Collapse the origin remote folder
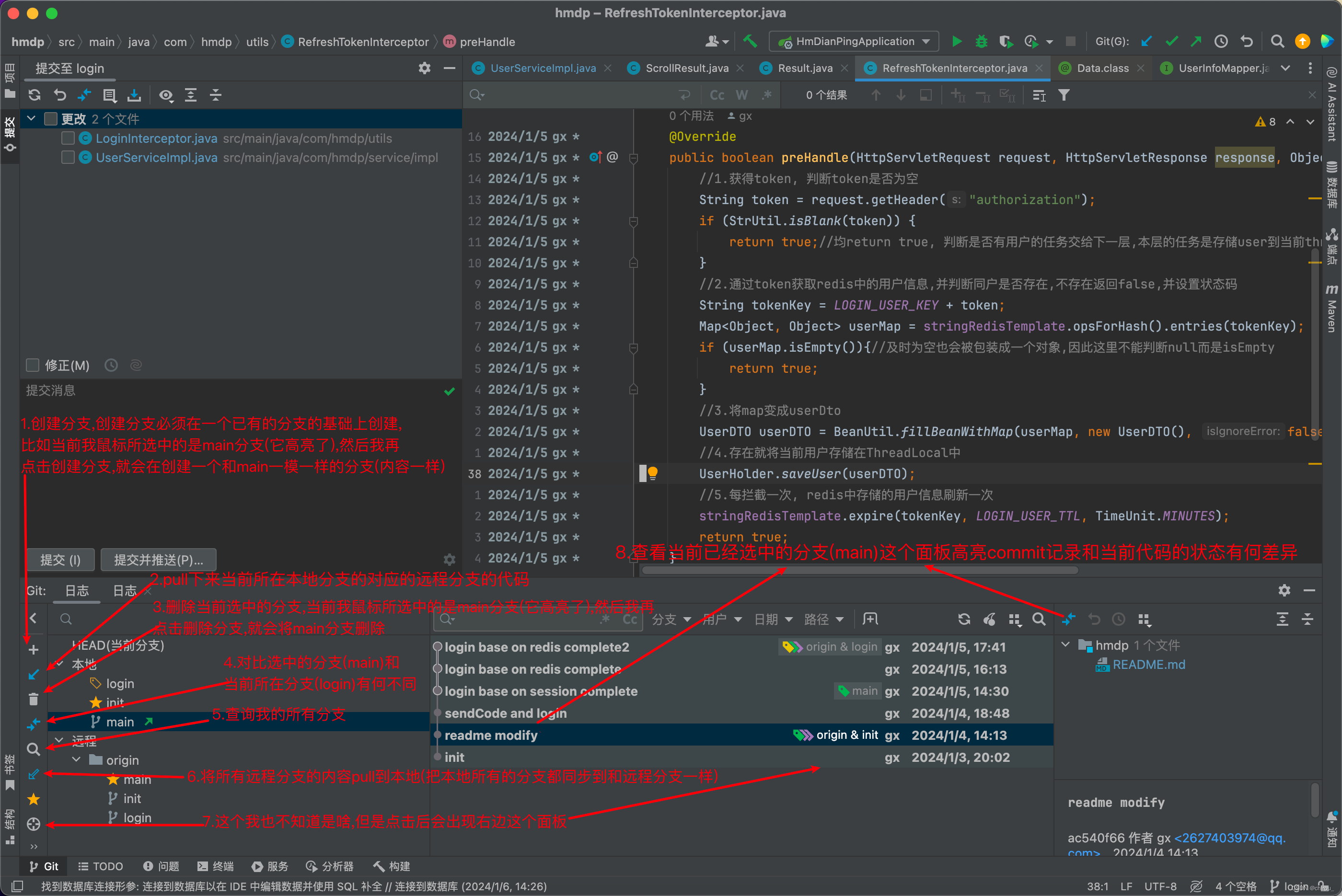 [77, 759]
